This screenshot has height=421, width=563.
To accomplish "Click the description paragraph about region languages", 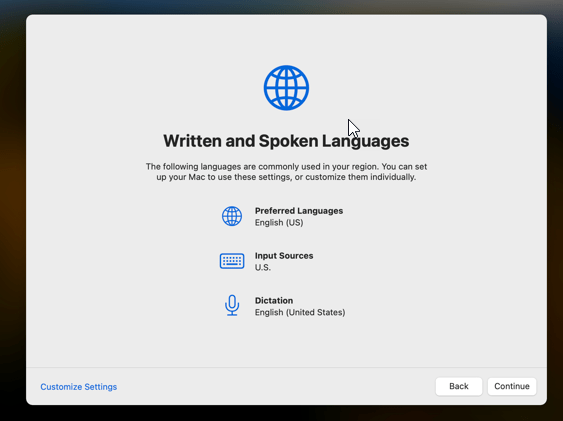I will (286, 172).
